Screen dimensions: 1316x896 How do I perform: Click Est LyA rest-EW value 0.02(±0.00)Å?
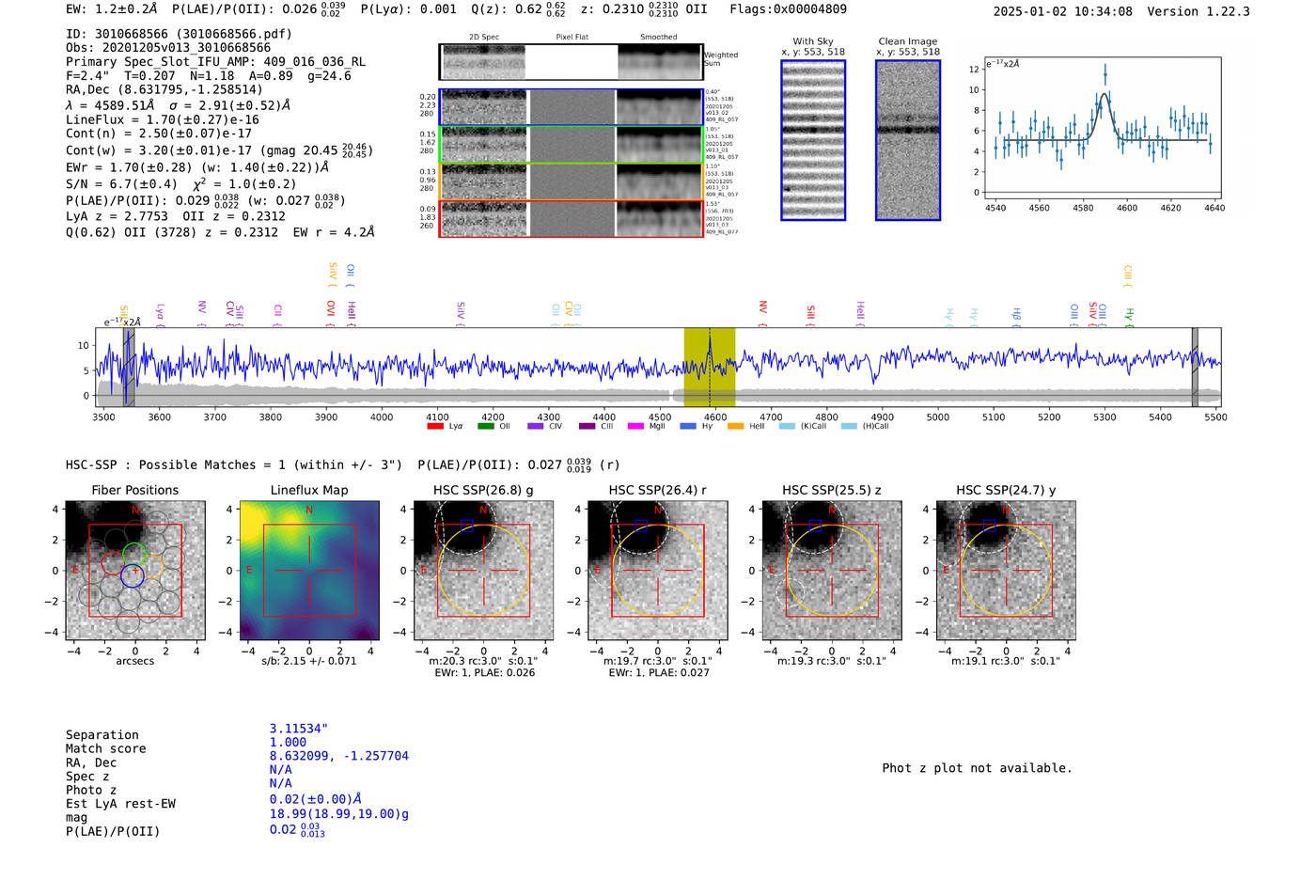(316, 799)
